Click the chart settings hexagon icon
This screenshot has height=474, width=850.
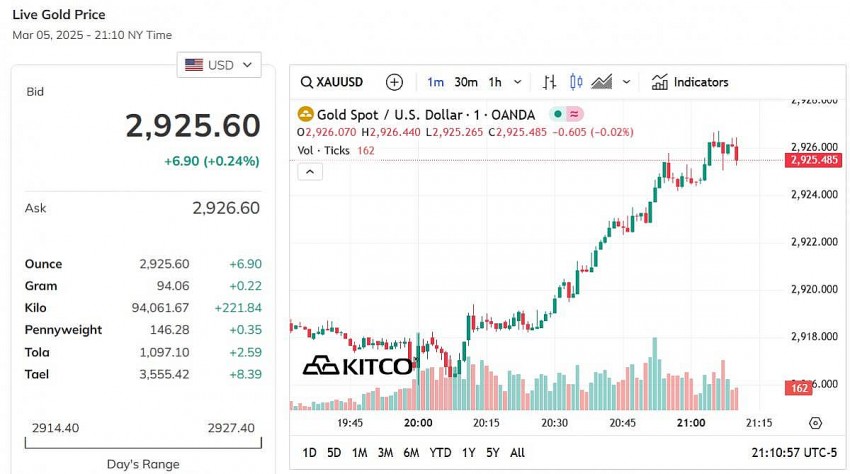click(x=815, y=423)
